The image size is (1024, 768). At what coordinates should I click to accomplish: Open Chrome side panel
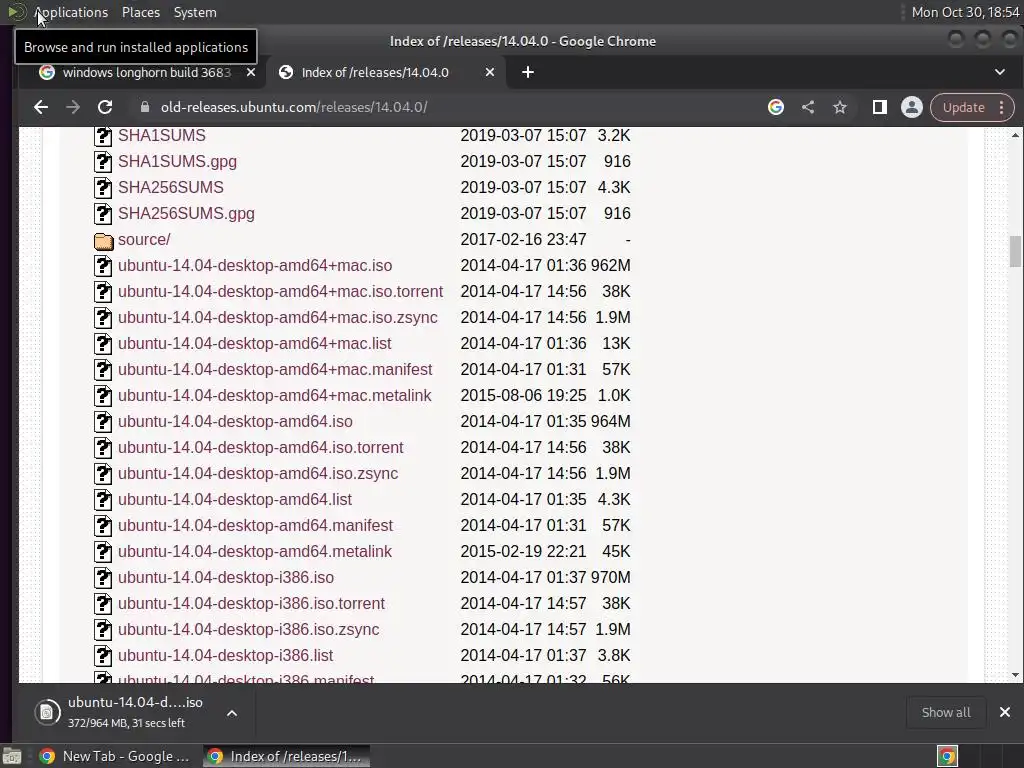(x=880, y=107)
